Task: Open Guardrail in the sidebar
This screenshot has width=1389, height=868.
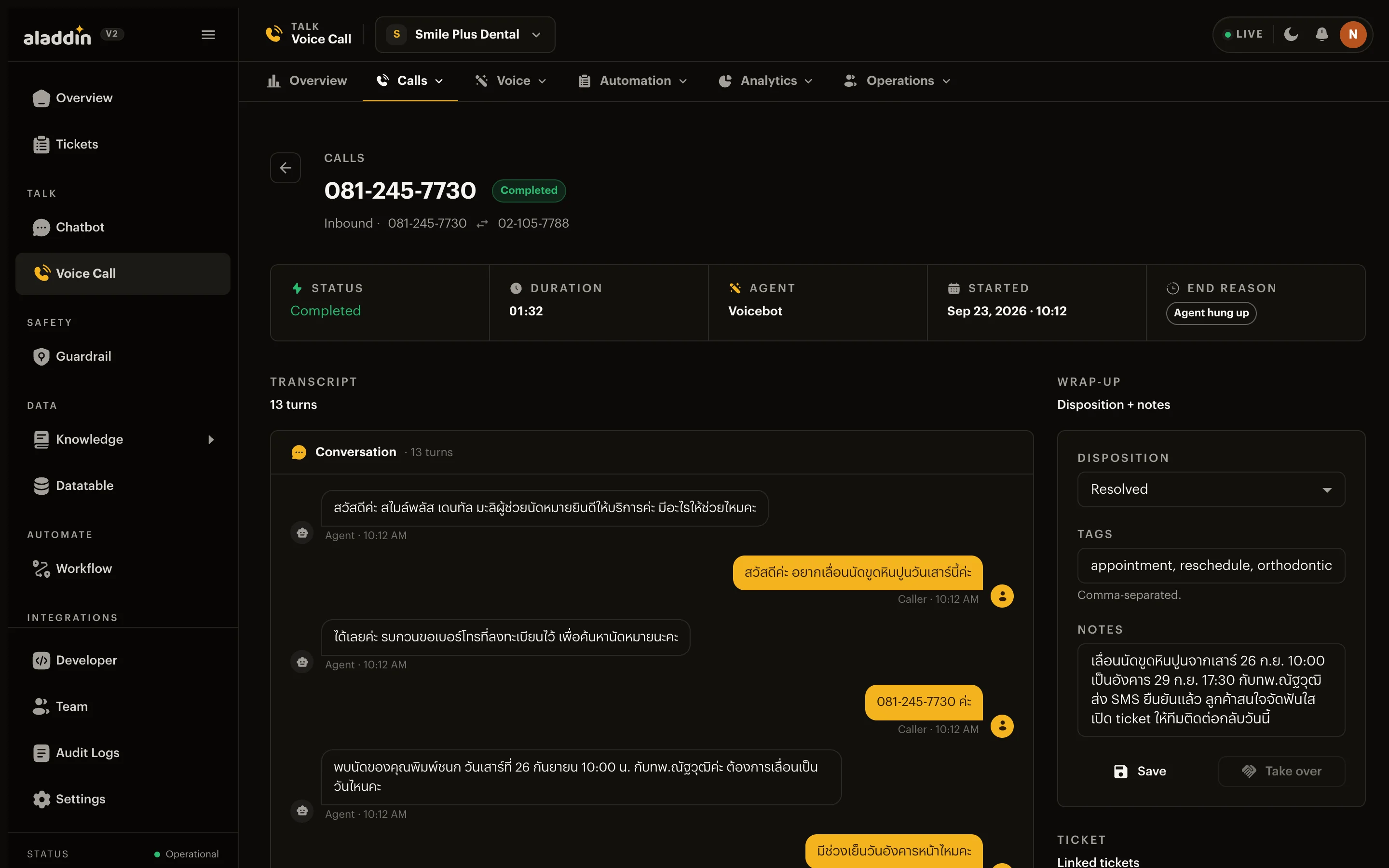Action: pyautogui.click(x=123, y=356)
